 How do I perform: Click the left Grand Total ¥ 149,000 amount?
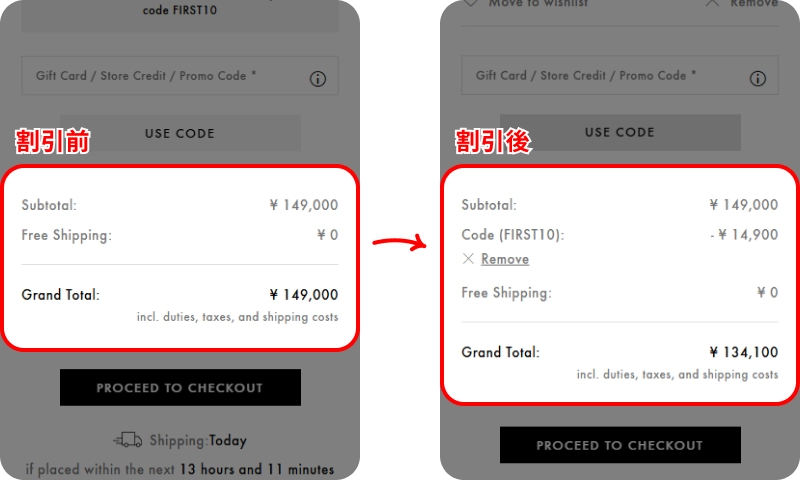tap(304, 295)
